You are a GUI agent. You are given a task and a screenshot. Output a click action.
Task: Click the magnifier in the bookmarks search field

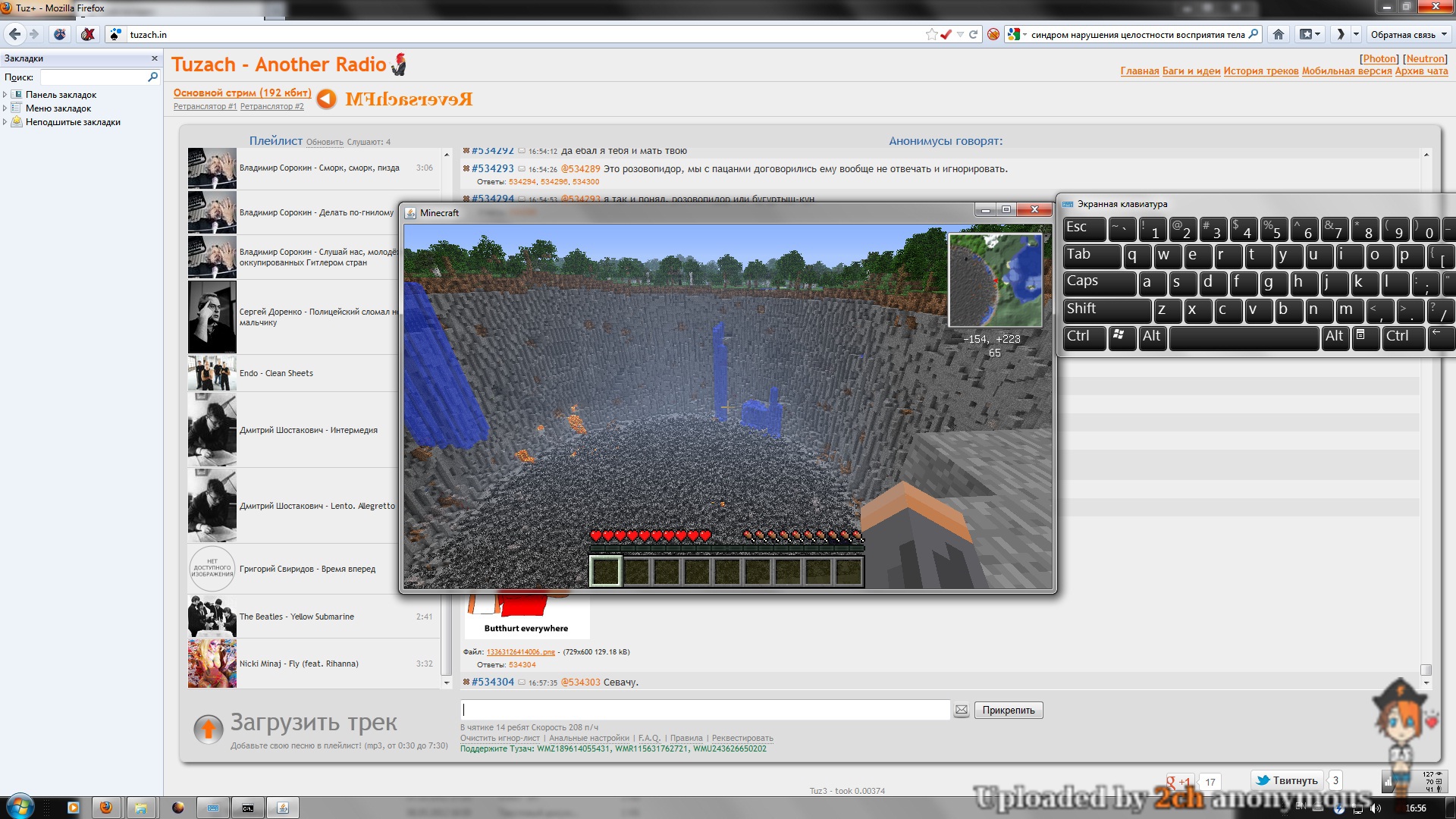152,77
